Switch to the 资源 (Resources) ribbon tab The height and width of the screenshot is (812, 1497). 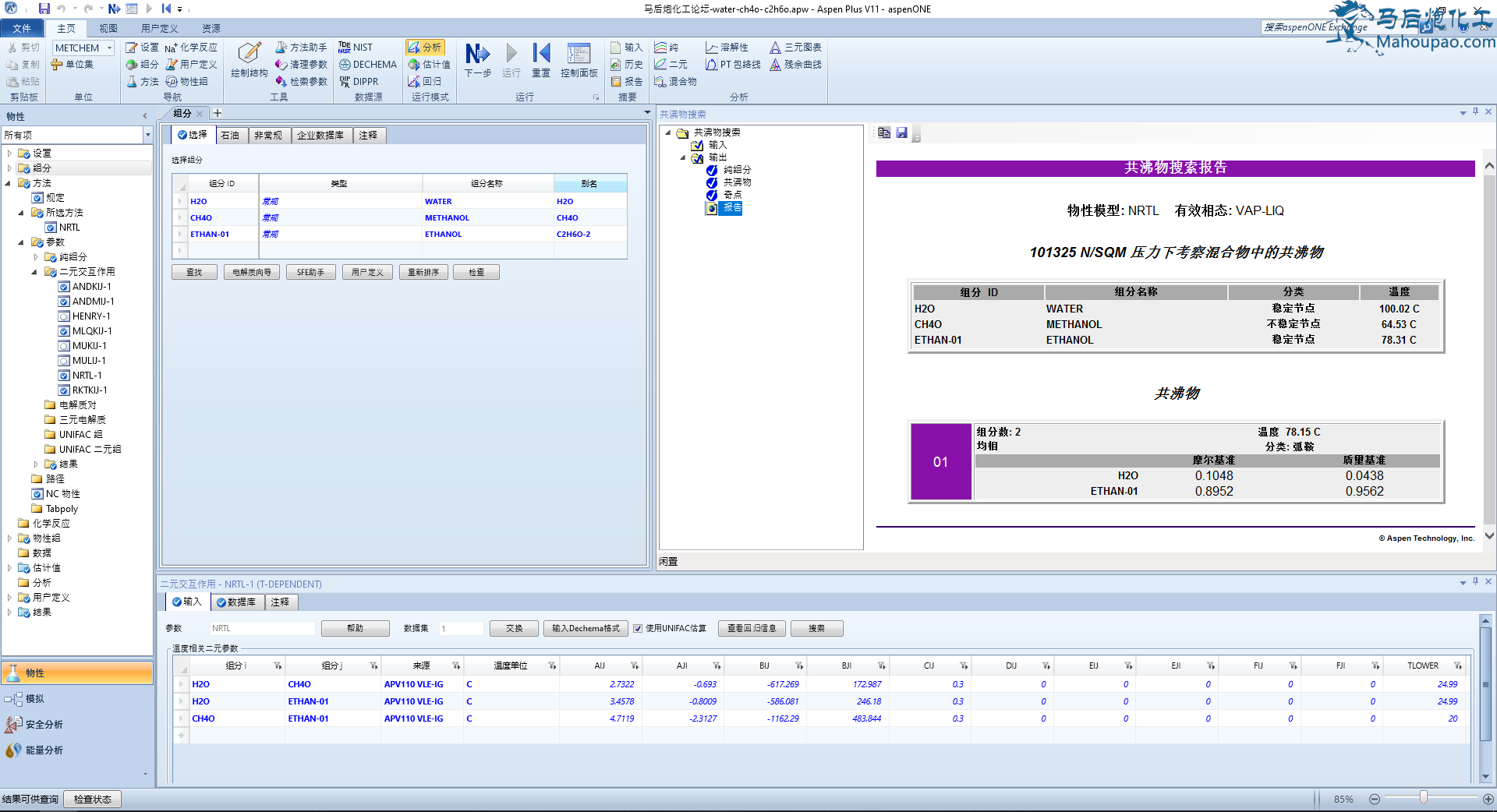[211, 29]
